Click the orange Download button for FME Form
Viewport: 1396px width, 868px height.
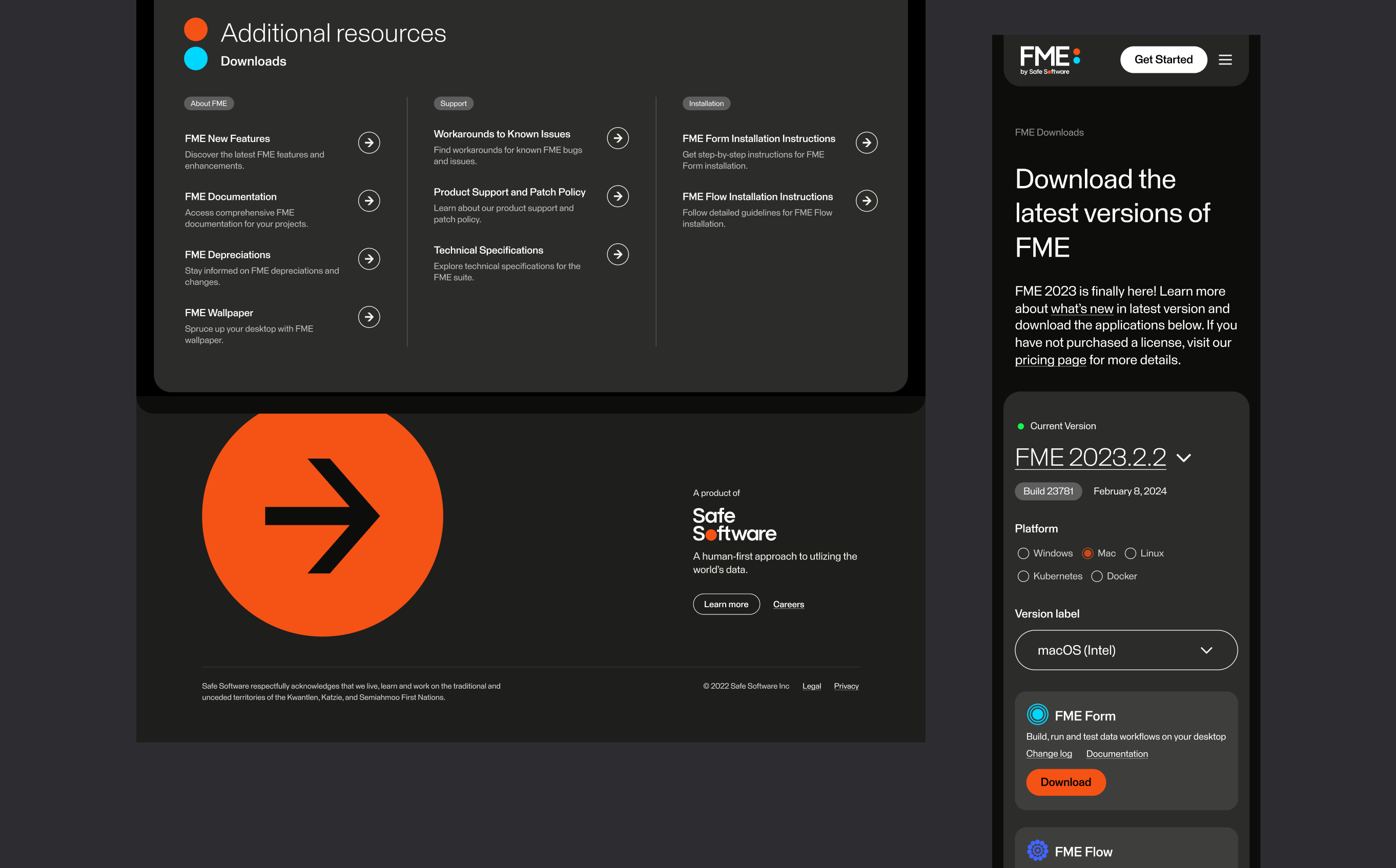(1065, 782)
